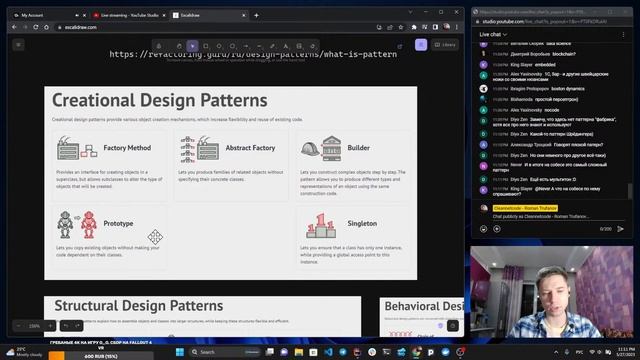
Task: Open the Excalidraw Library panel
Action: [445, 45]
